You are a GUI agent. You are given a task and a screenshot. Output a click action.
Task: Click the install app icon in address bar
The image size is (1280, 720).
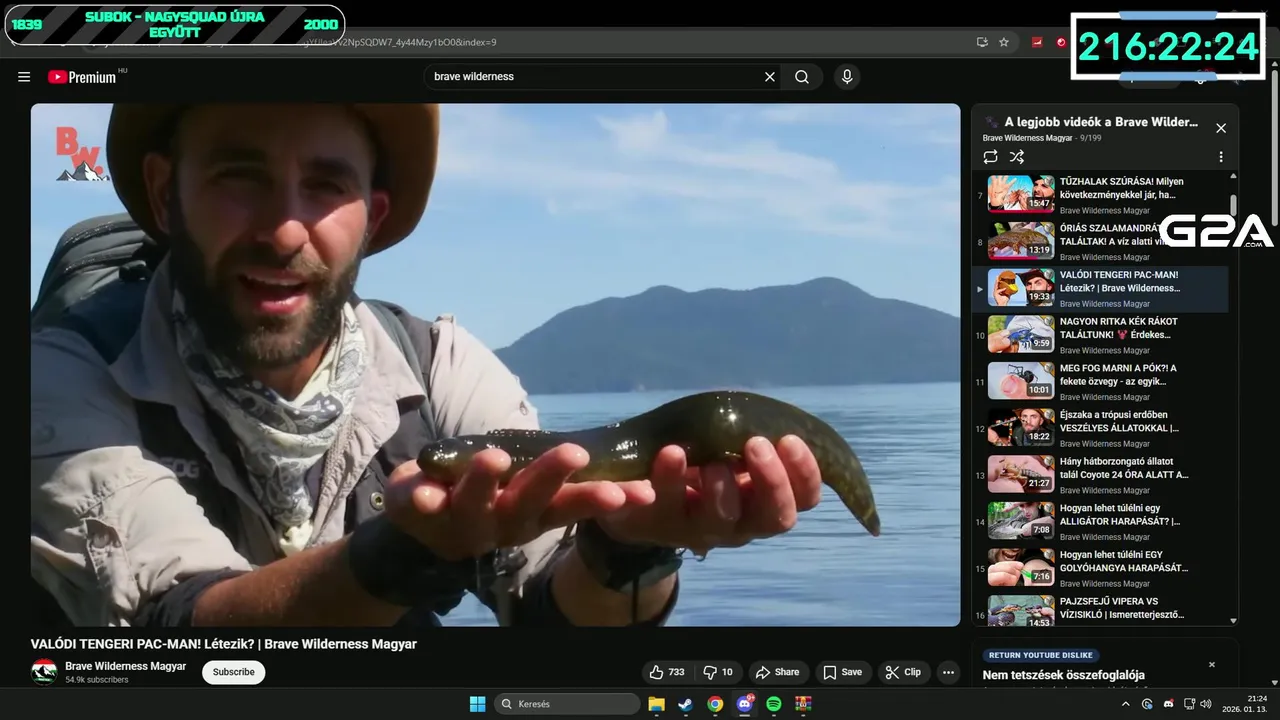point(982,42)
